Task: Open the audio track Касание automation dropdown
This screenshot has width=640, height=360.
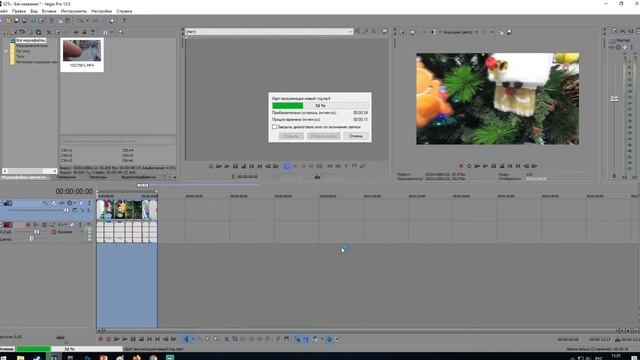Action: click(x=82, y=232)
